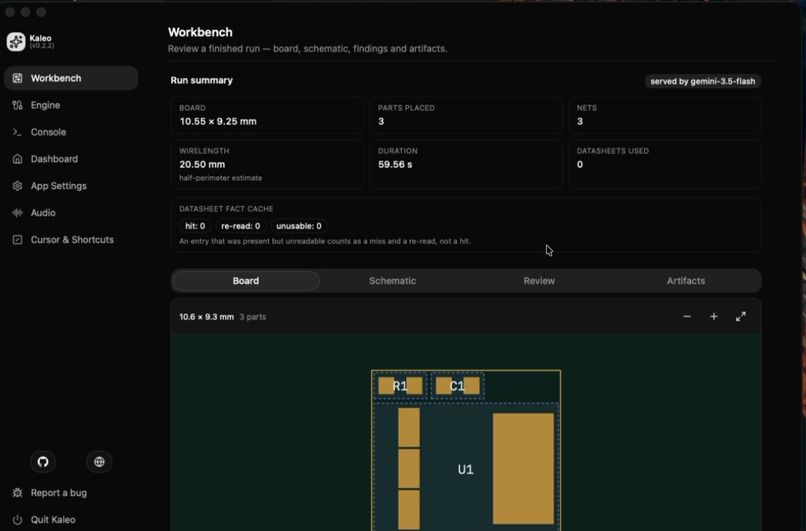806x531 pixels.
Task: Click the Board 10.55 × 9.25 mm card
Action: [267, 116]
